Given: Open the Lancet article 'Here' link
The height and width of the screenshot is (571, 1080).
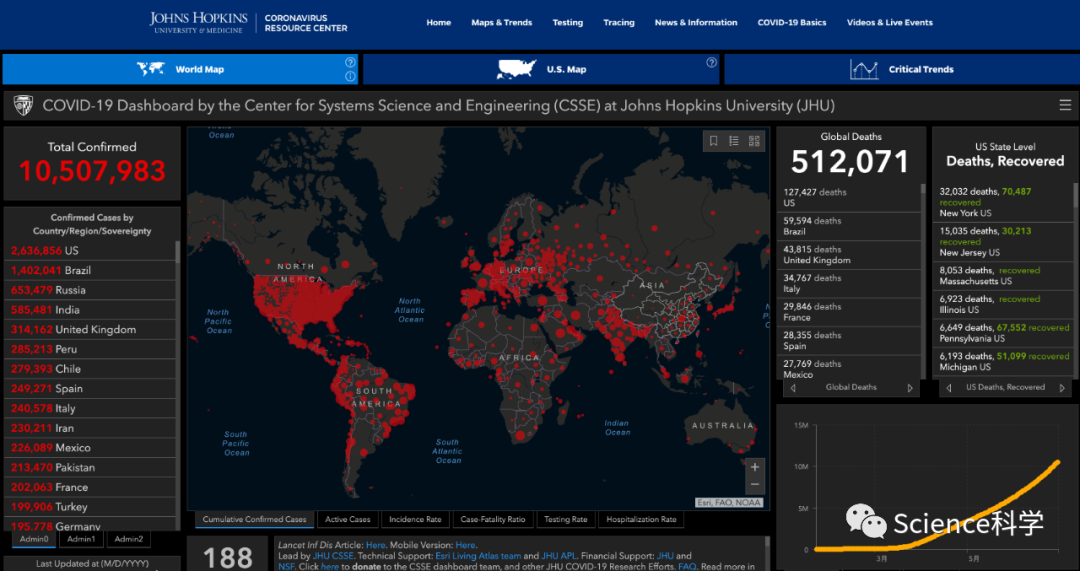Looking at the screenshot, I should 375,545.
